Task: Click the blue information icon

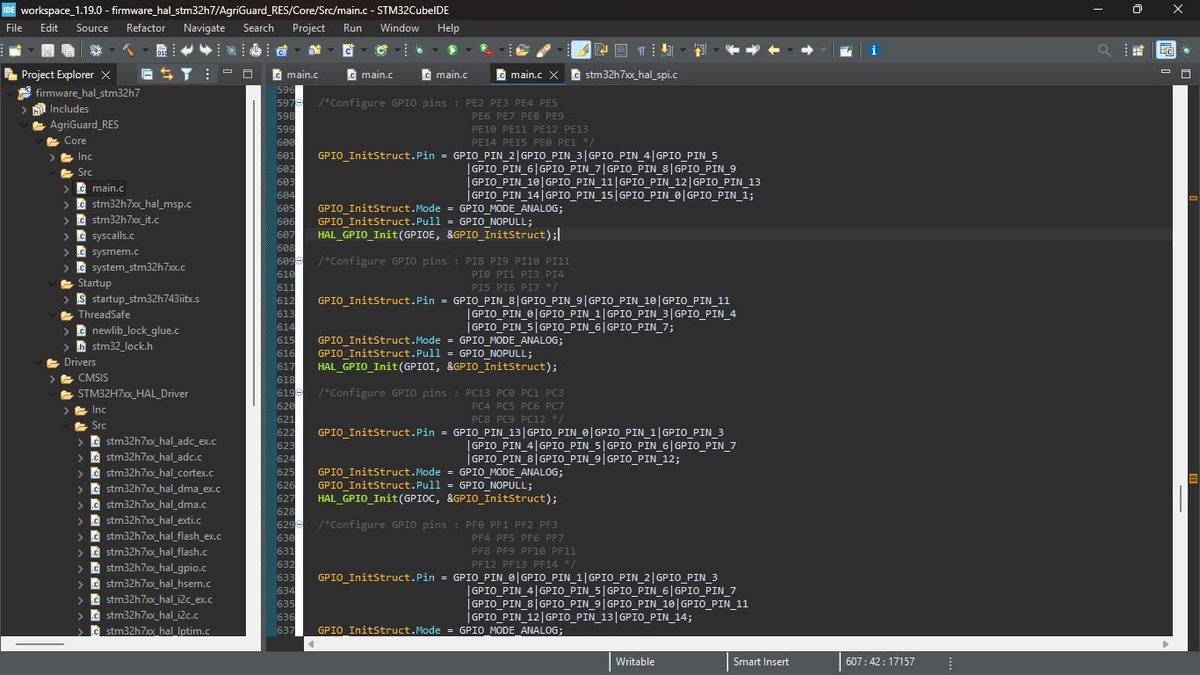Action: [873, 50]
